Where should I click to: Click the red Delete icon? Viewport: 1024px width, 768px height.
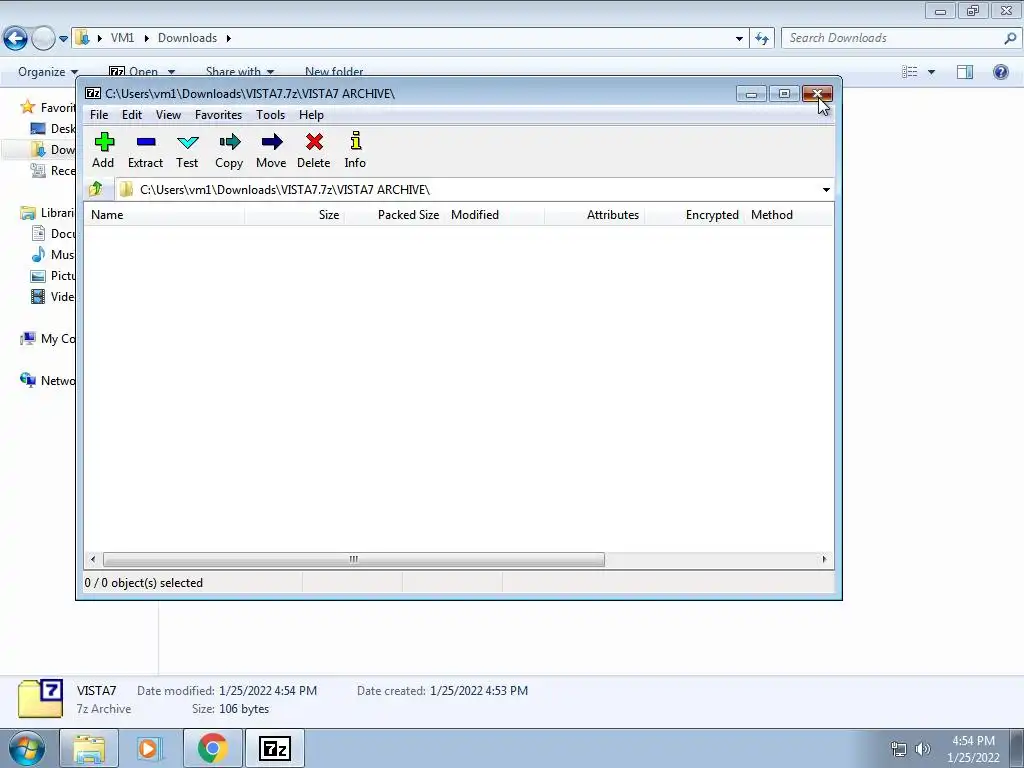(x=313, y=150)
